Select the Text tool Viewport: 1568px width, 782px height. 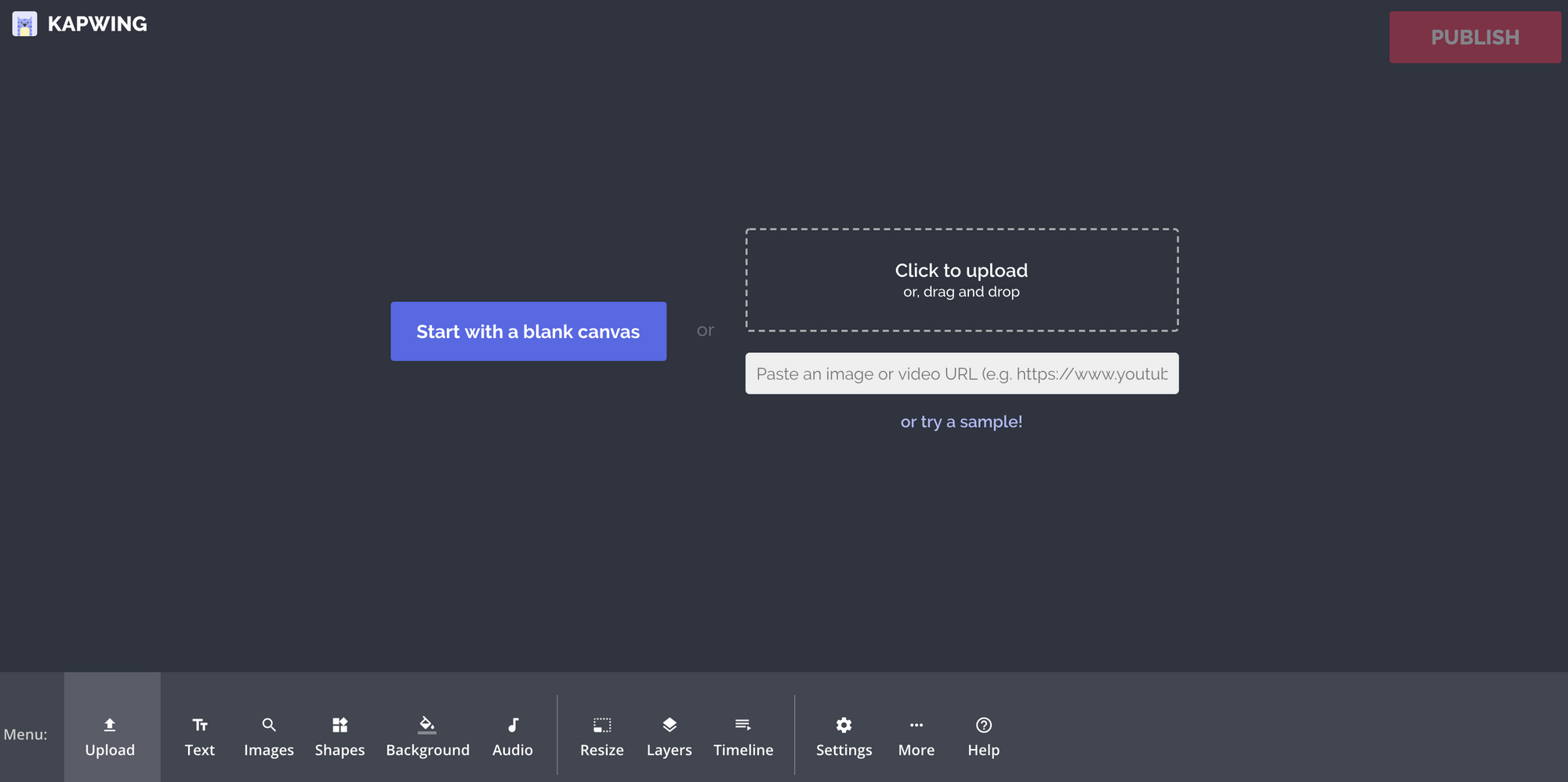(x=199, y=736)
